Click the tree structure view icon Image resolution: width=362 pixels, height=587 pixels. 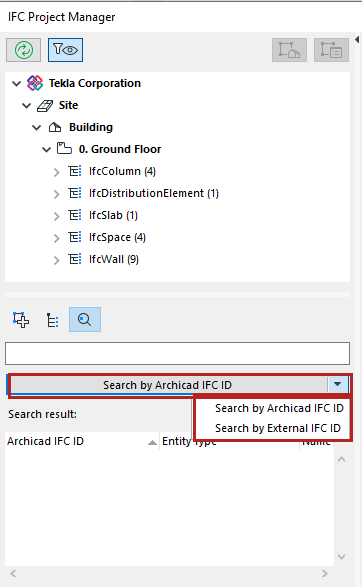52,320
